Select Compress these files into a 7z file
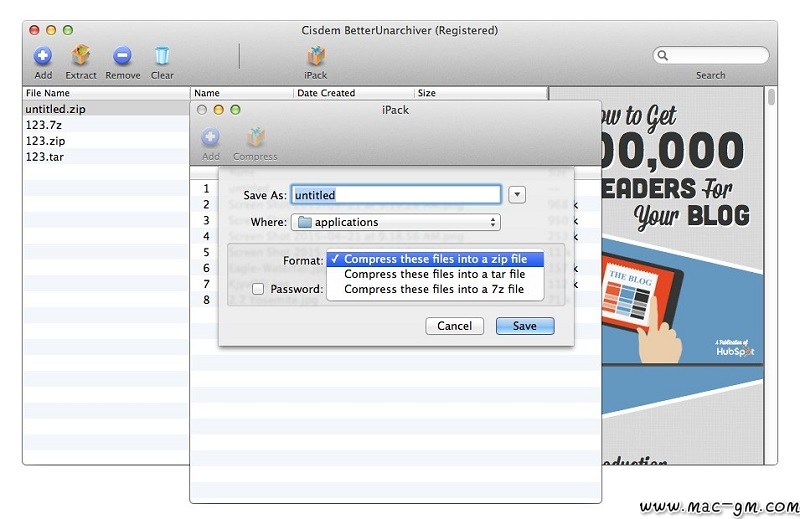This screenshot has width=800, height=519. tap(435, 289)
